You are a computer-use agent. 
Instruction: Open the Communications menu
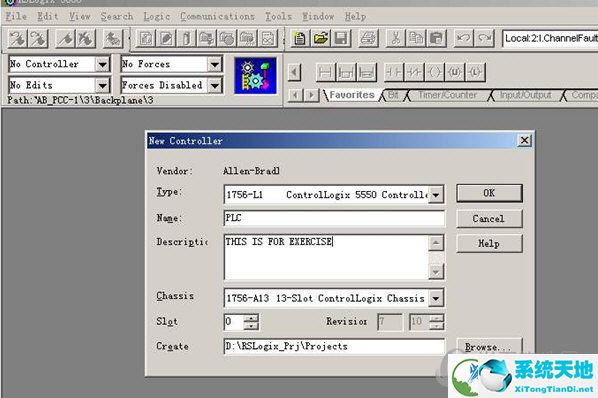(217, 16)
